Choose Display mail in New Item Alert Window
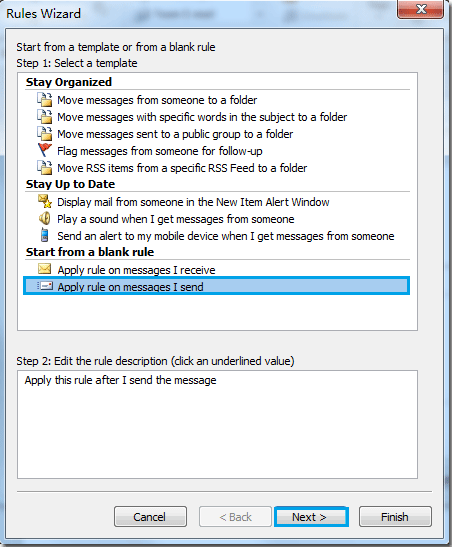 pos(193,202)
